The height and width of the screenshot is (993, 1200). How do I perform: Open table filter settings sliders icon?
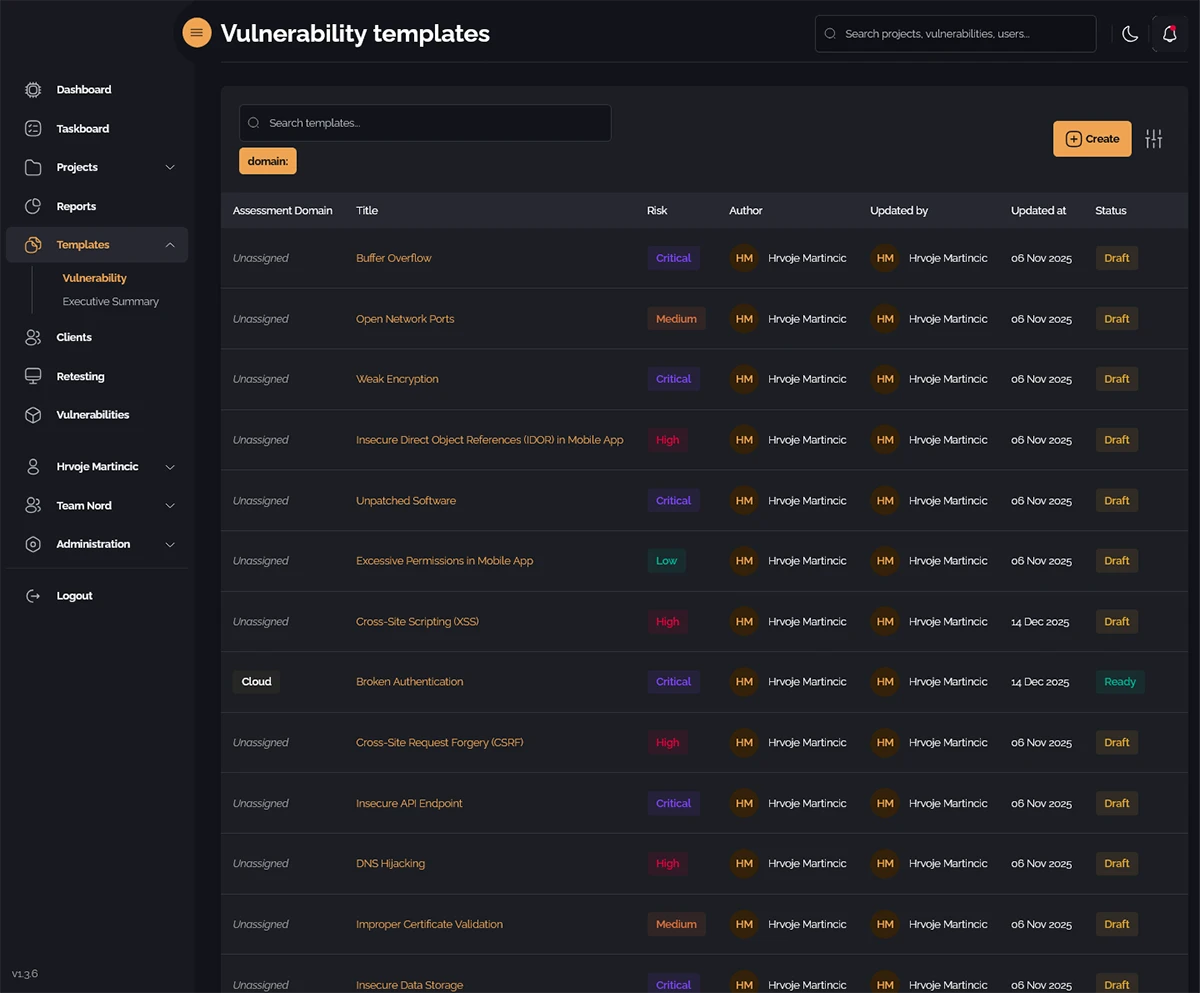1154,139
